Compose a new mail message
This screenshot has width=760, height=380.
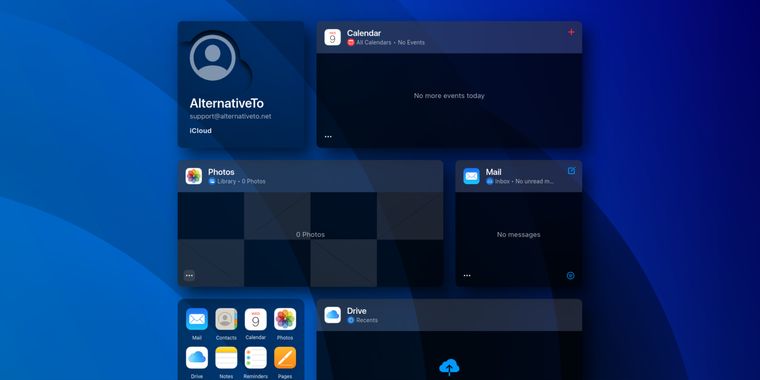571,171
